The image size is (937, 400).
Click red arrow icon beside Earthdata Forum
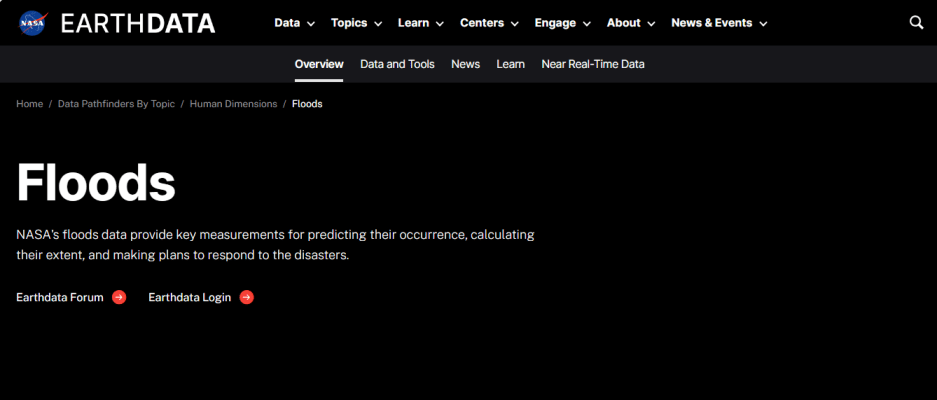(x=119, y=297)
